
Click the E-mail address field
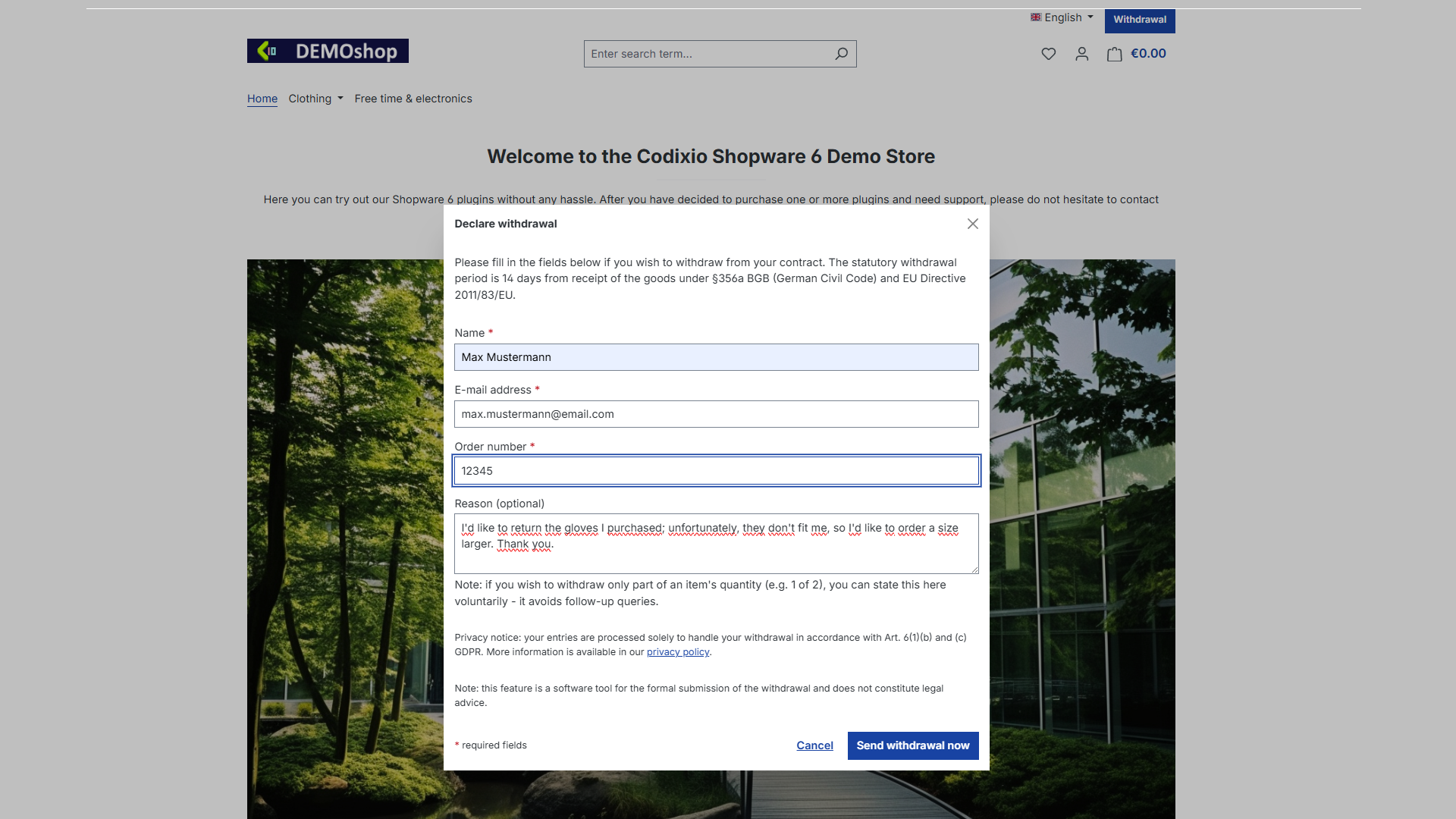click(x=716, y=414)
